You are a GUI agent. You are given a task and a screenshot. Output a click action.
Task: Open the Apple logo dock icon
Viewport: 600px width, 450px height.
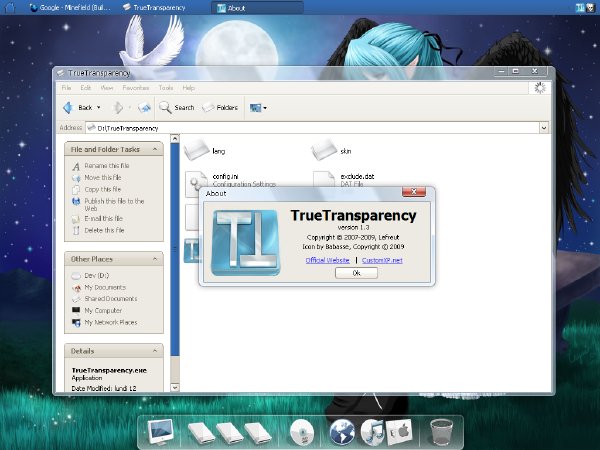(399, 432)
